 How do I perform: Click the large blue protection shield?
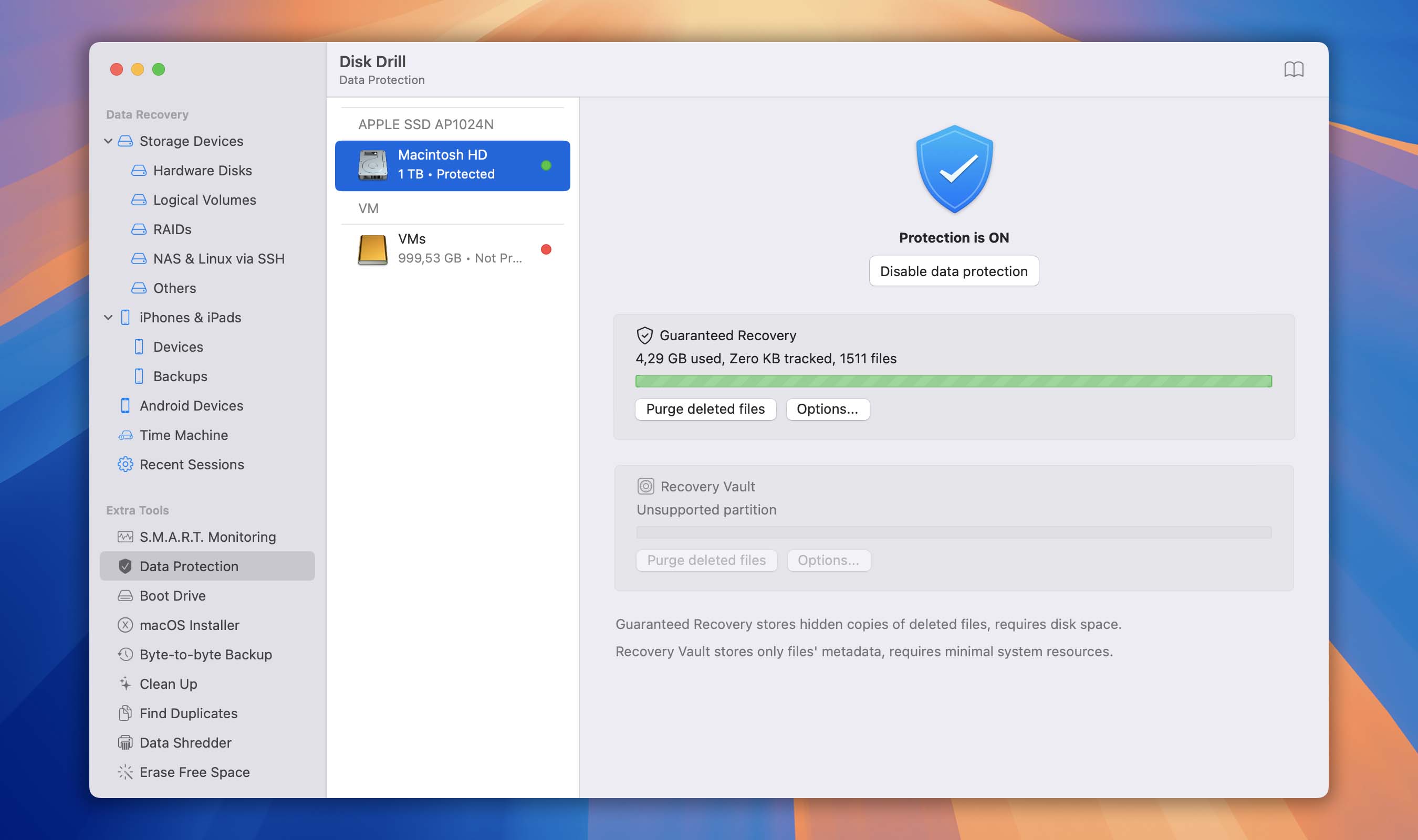click(x=954, y=169)
